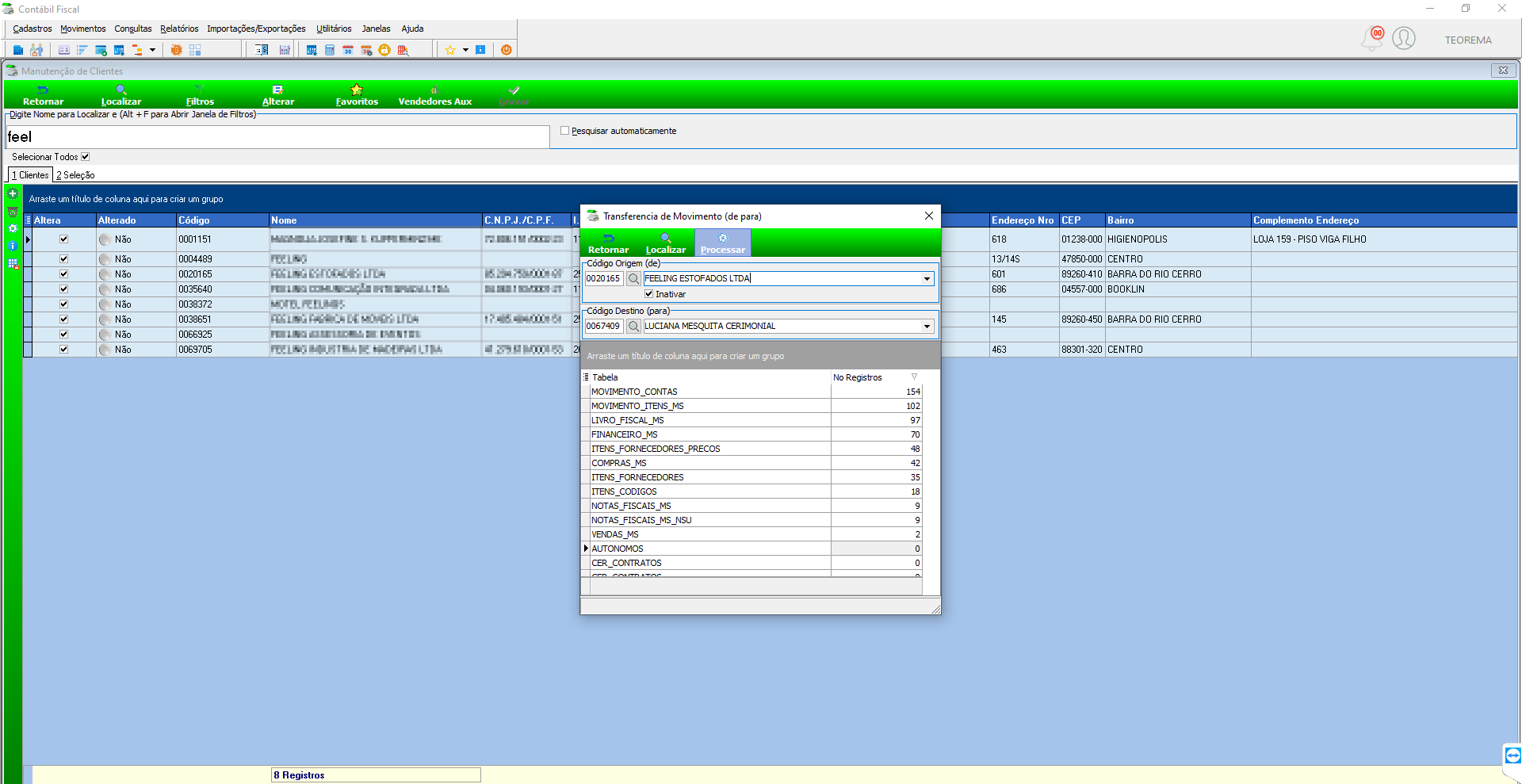
Task: Click the Processar button in dialog
Action: [723, 243]
